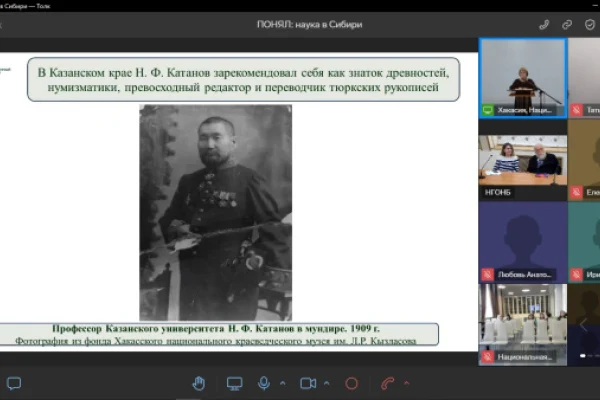Viewport: 600px width, 400px height.
Task: Click the slide caption Профессор Казанского университета
Action: pyautogui.click(x=216, y=328)
